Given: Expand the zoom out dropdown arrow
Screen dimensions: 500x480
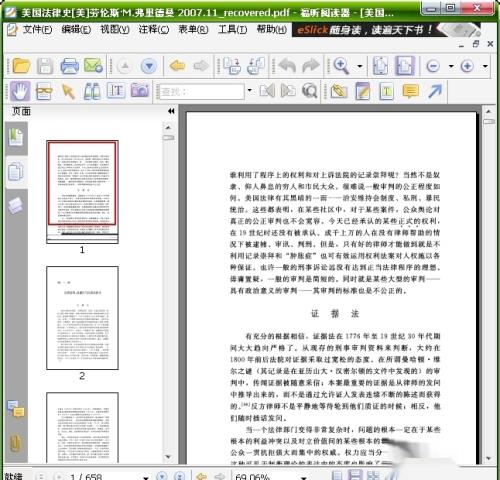Looking at the screenshot, I should 451,66.
